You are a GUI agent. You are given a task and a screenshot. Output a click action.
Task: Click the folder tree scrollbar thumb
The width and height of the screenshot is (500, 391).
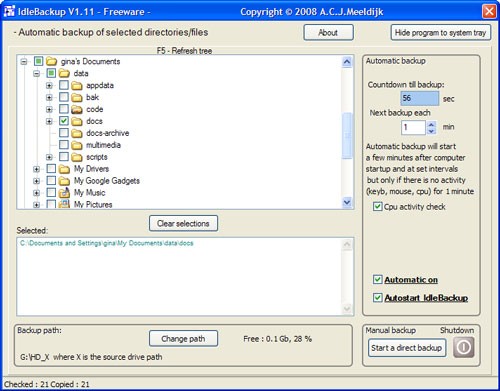tap(347, 136)
